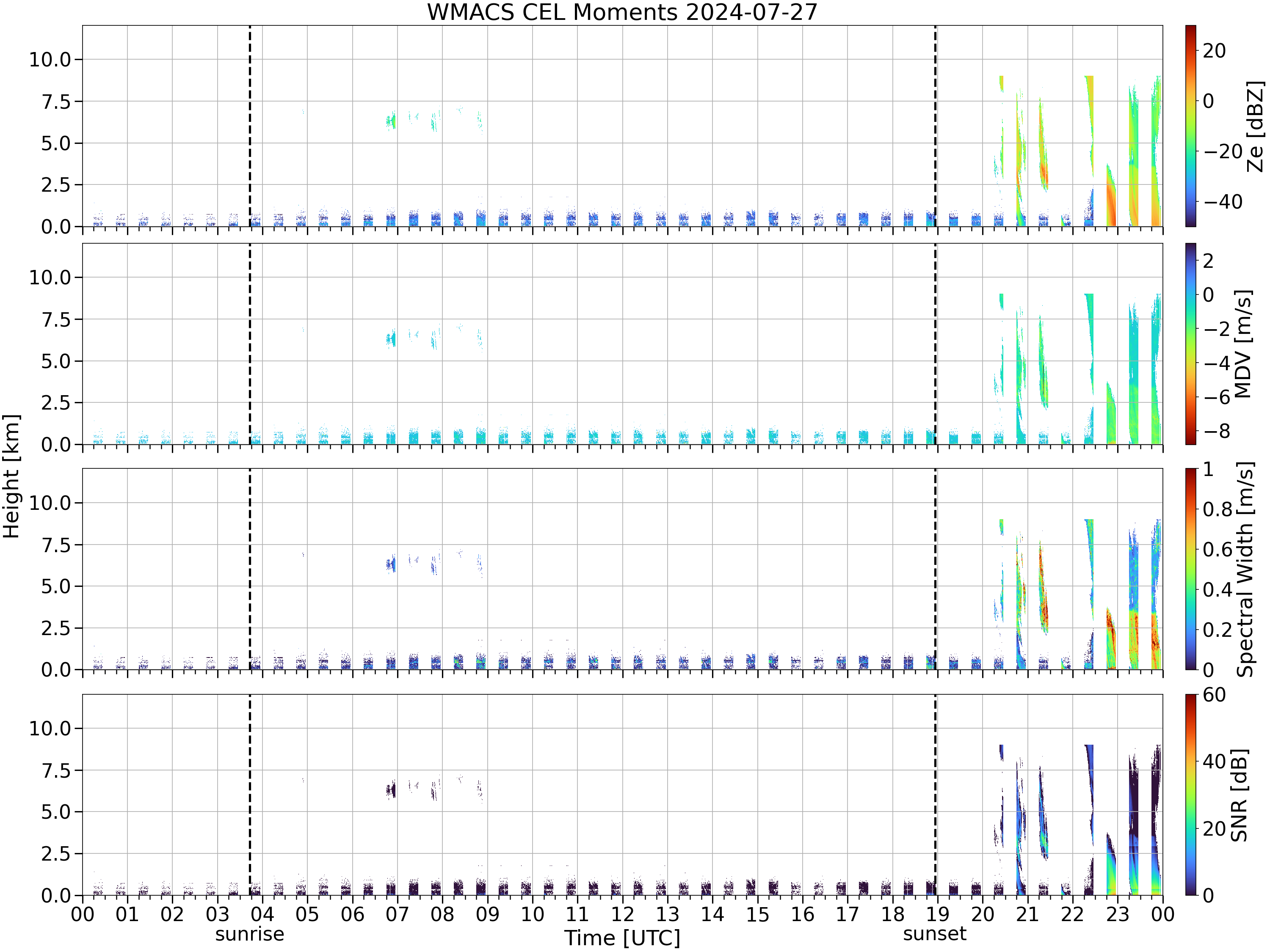Click the sunrise dashed line in Ze panel
The image size is (1270, 952).
point(250,126)
